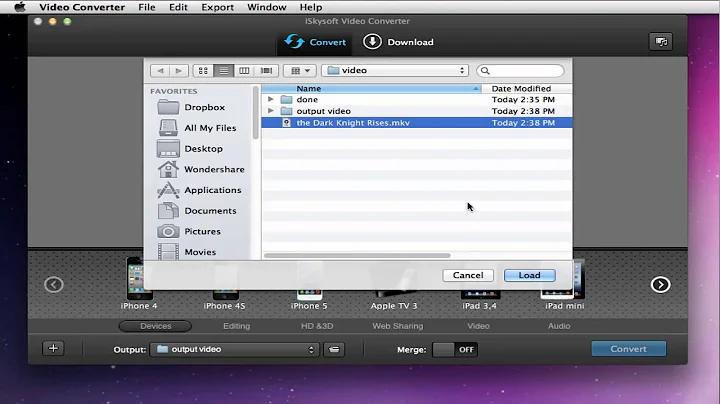
Task: Choose the iPad 3,4 preset
Action: tap(479, 301)
